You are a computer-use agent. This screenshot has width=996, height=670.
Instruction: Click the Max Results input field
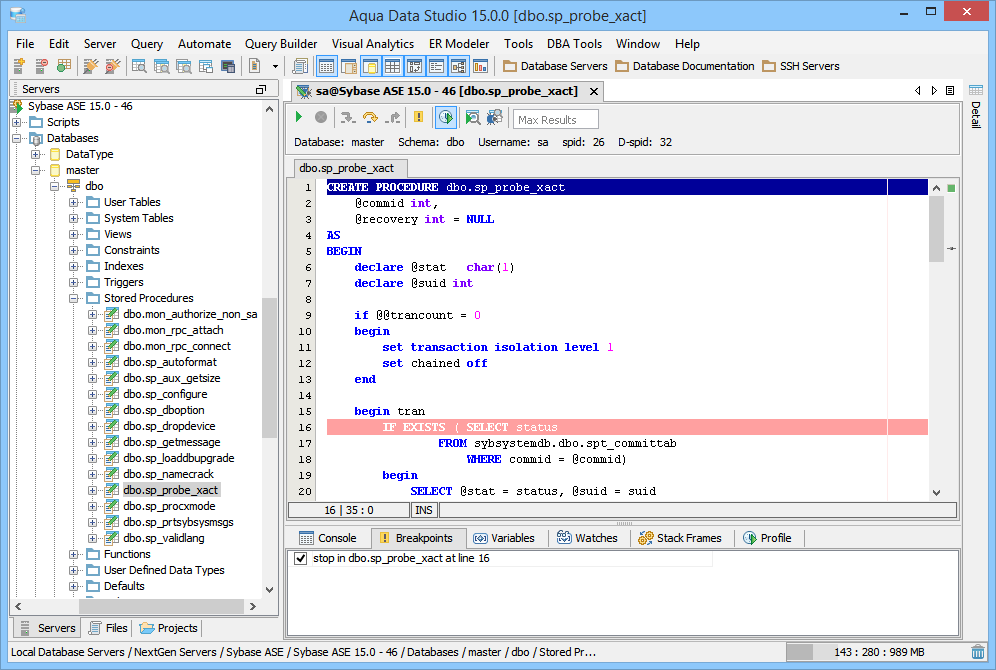pyautogui.click(x=556, y=119)
